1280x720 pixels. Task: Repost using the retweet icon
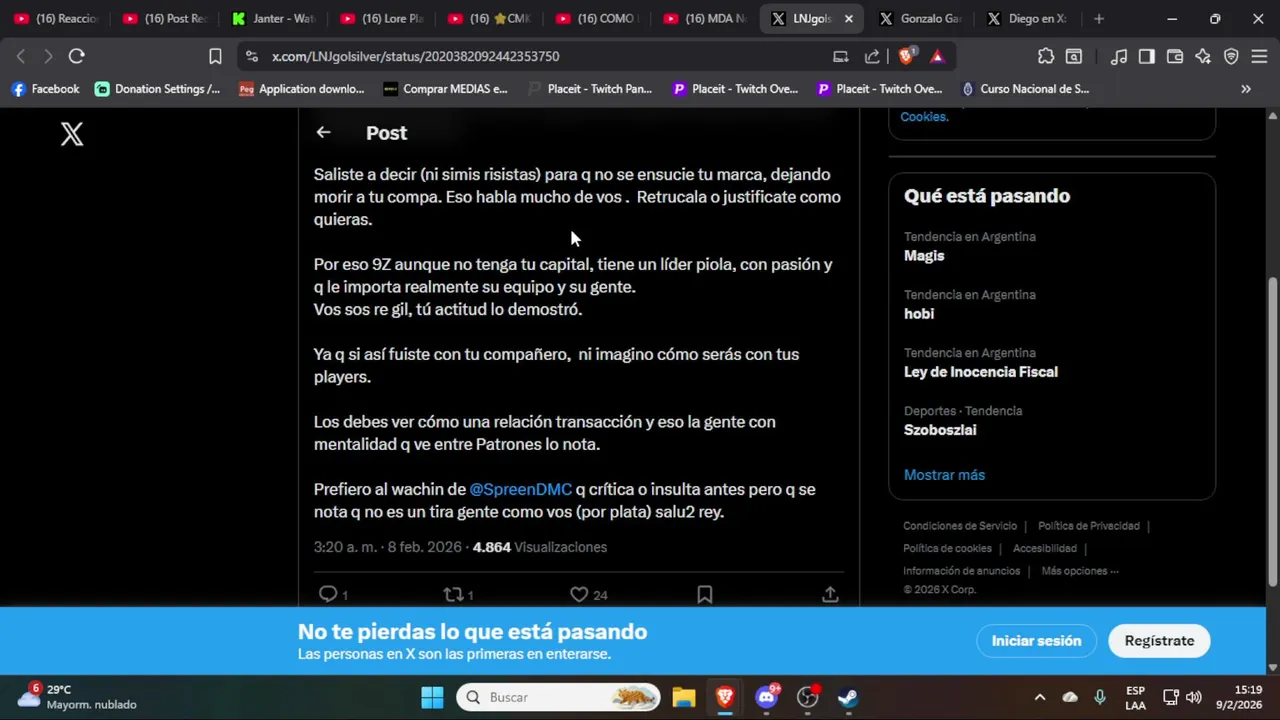click(453, 594)
